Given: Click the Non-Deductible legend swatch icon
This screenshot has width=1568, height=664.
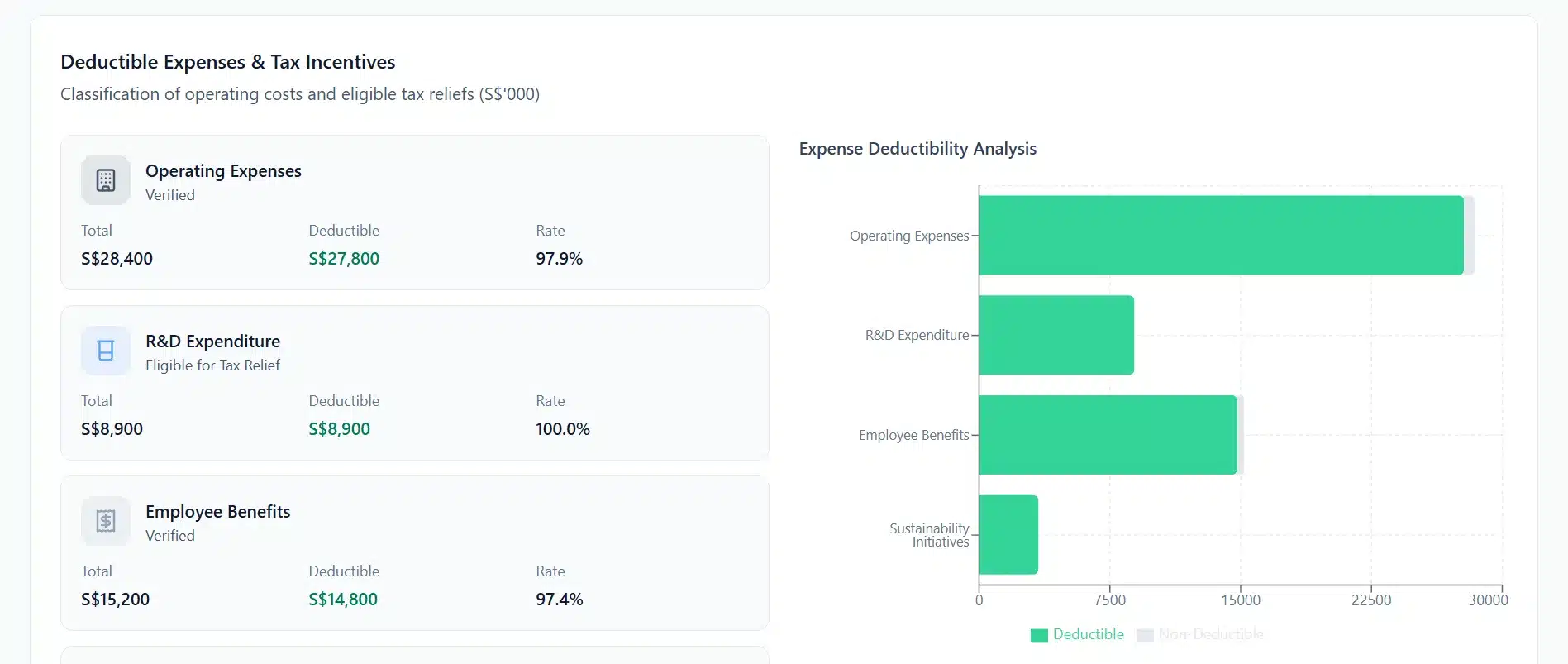Looking at the screenshot, I should tap(1145, 634).
